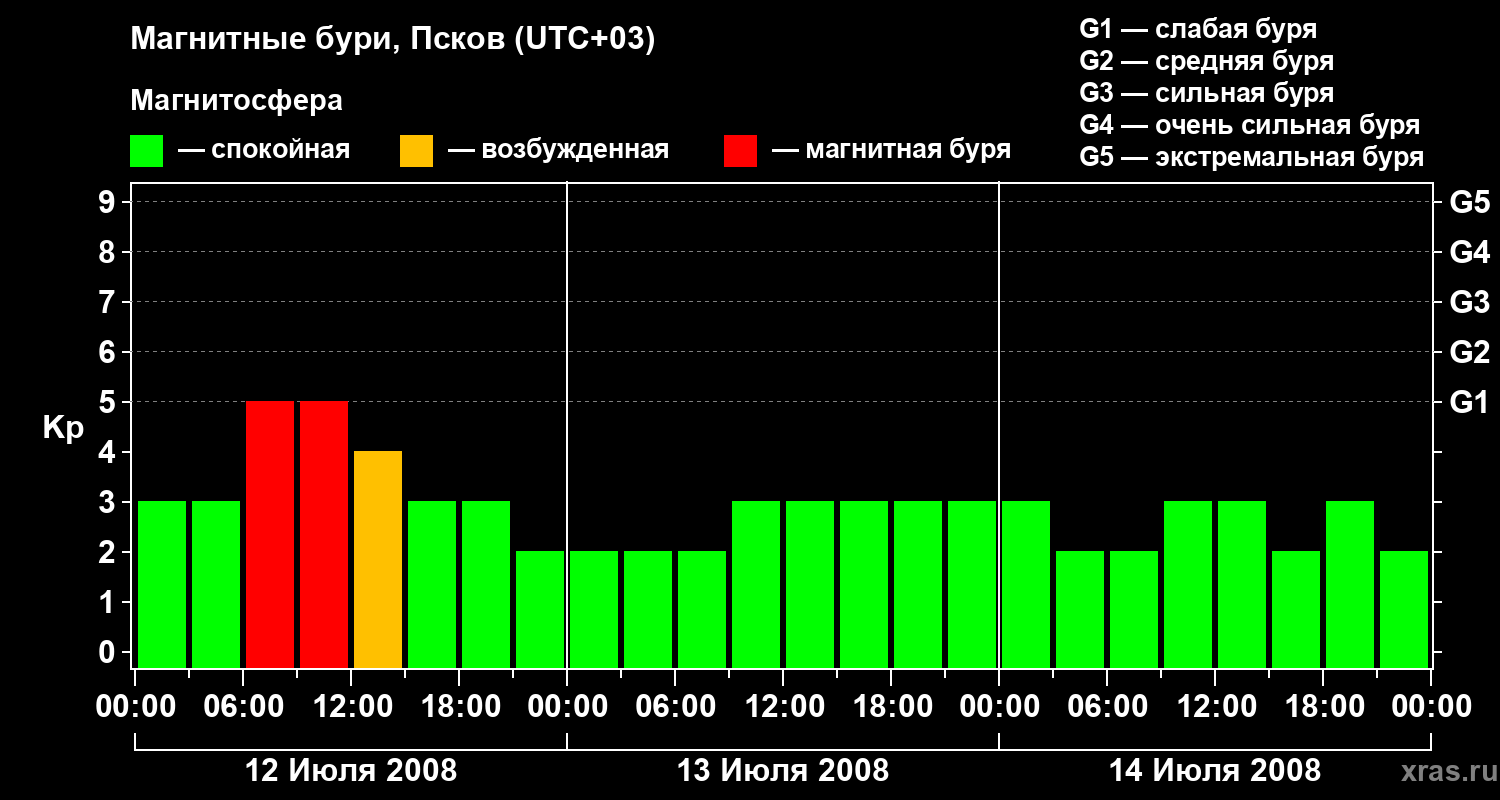
Task: Select the orange Kp 4 bar on 12 July
Action: 378,559
